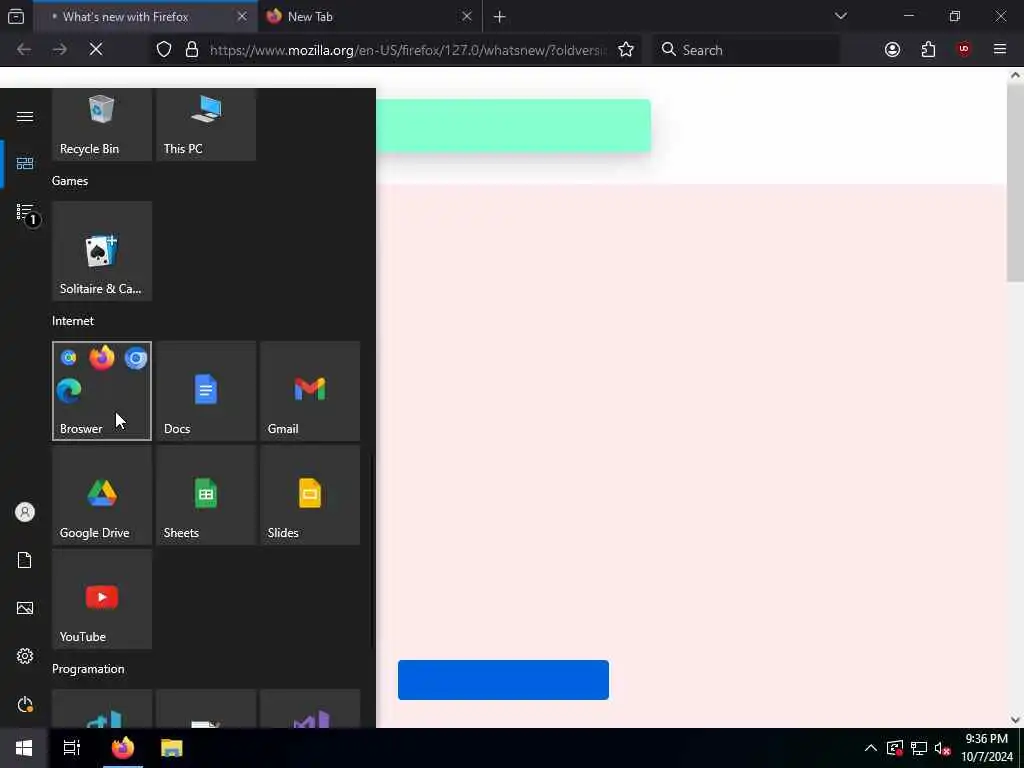This screenshot has height=768, width=1024.
Task: Open the Extensions puzzle icon
Action: pos(928,50)
